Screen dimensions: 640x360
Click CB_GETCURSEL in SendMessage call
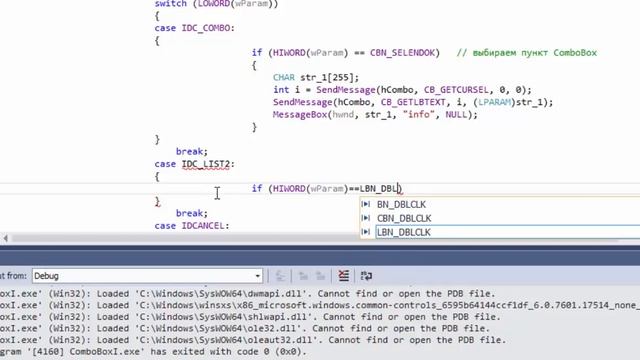pos(456,90)
